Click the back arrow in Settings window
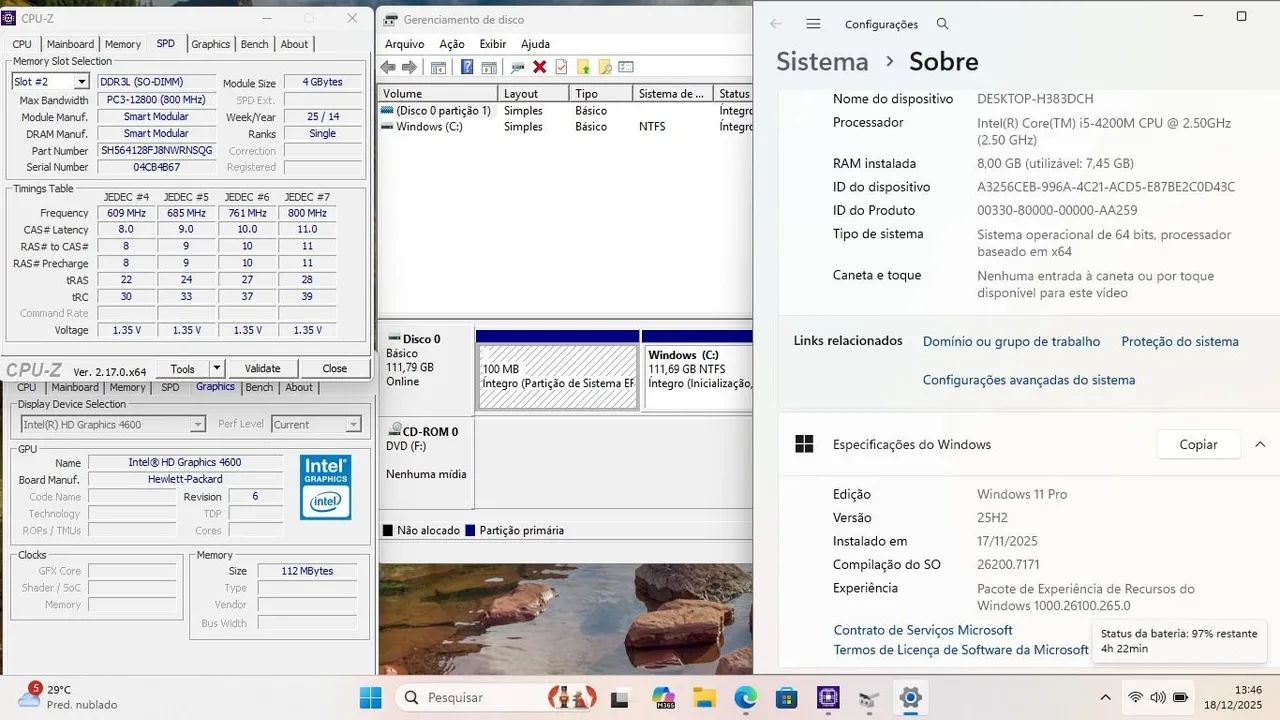This screenshot has width=1280, height=720. [775, 23]
